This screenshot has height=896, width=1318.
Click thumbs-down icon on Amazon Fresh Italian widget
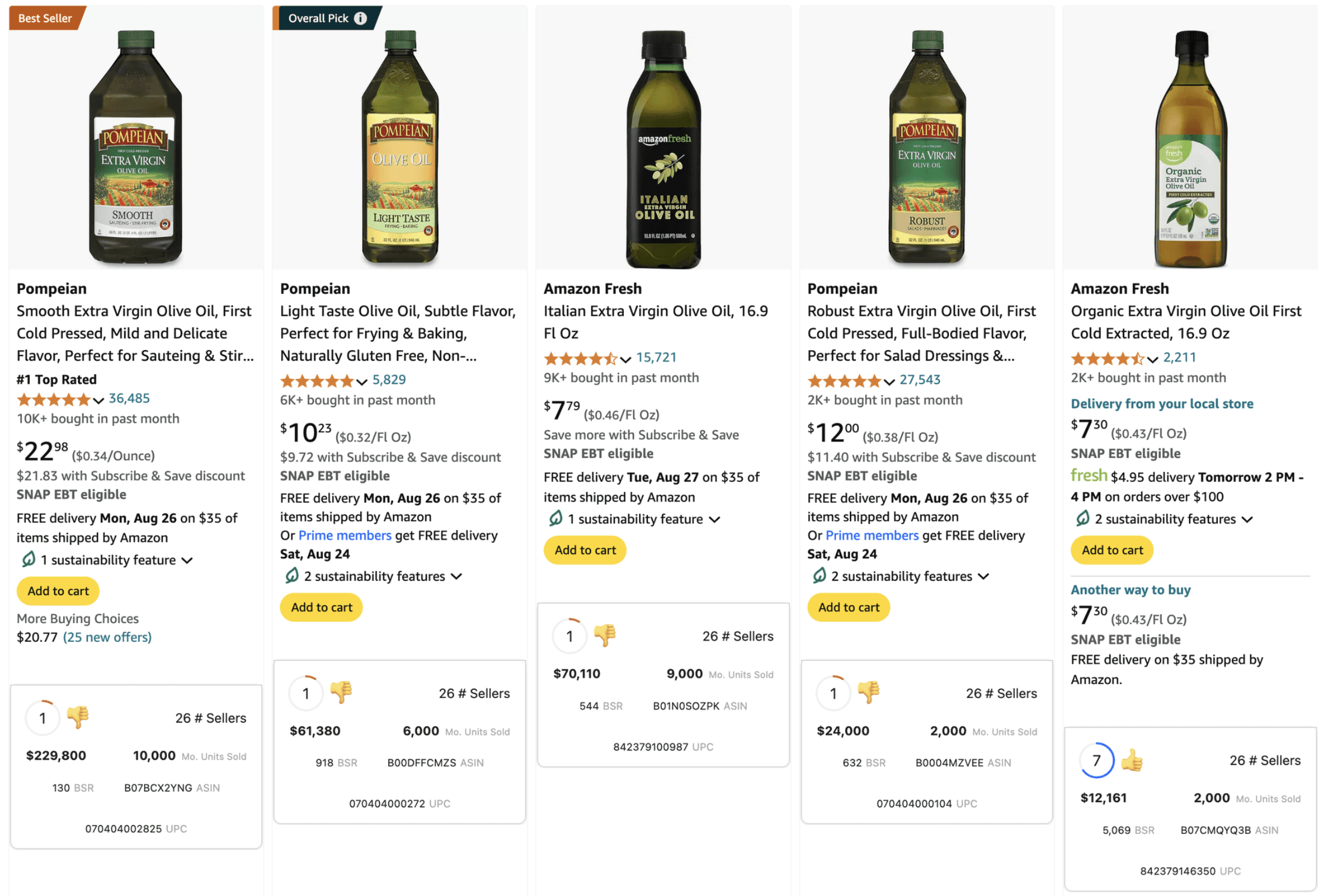[605, 635]
